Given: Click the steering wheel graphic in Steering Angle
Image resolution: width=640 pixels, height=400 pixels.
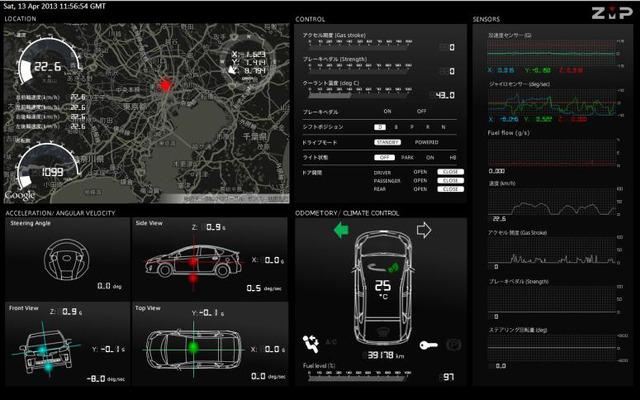Looking at the screenshot, I should tap(67, 260).
